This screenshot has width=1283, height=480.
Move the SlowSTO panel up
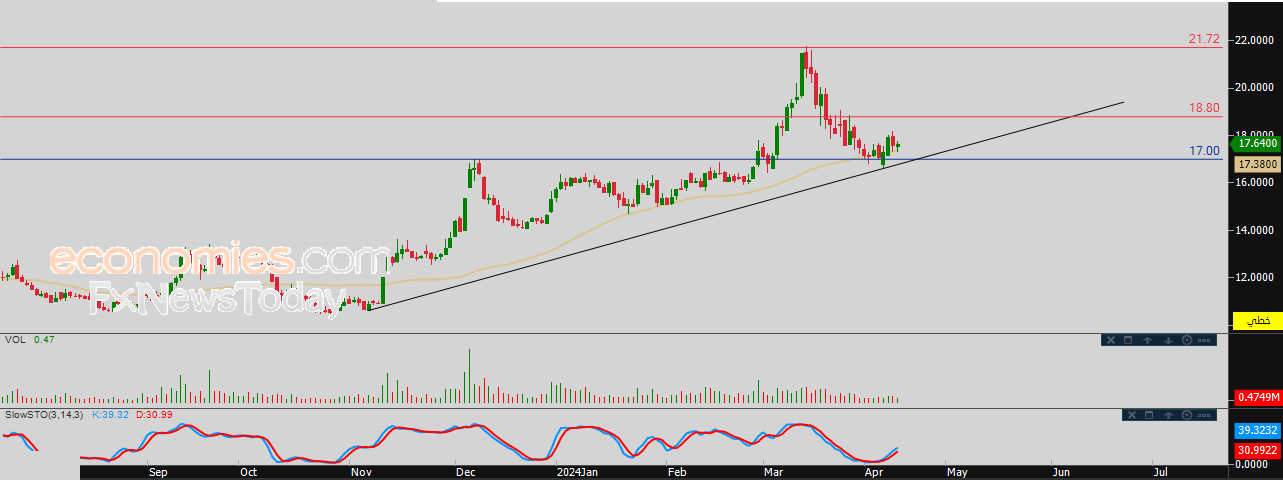point(1170,415)
